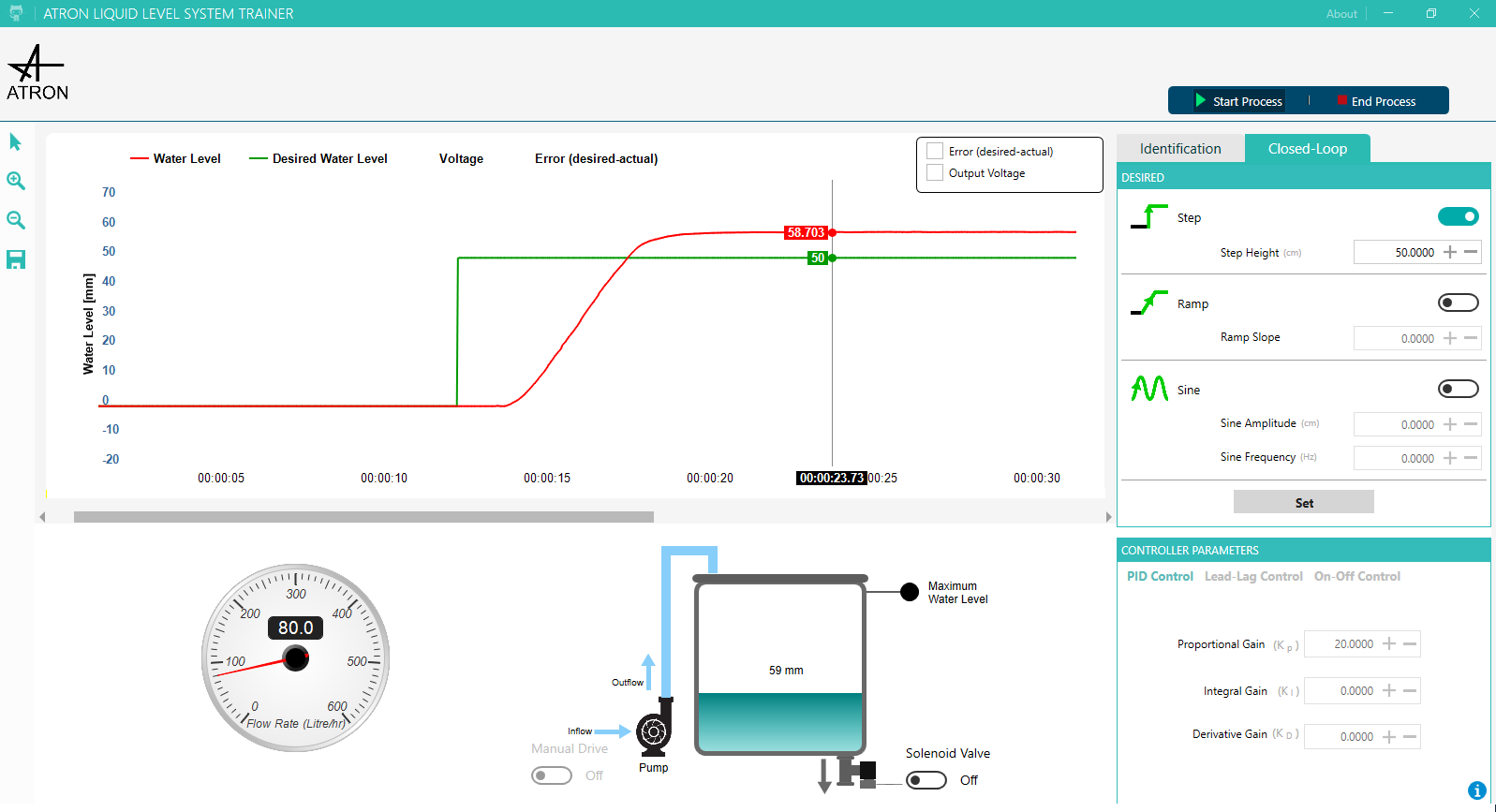The height and width of the screenshot is (812, 1496).
Task: Click the zoom in magnifier icon
Action: tap(16, 182)
